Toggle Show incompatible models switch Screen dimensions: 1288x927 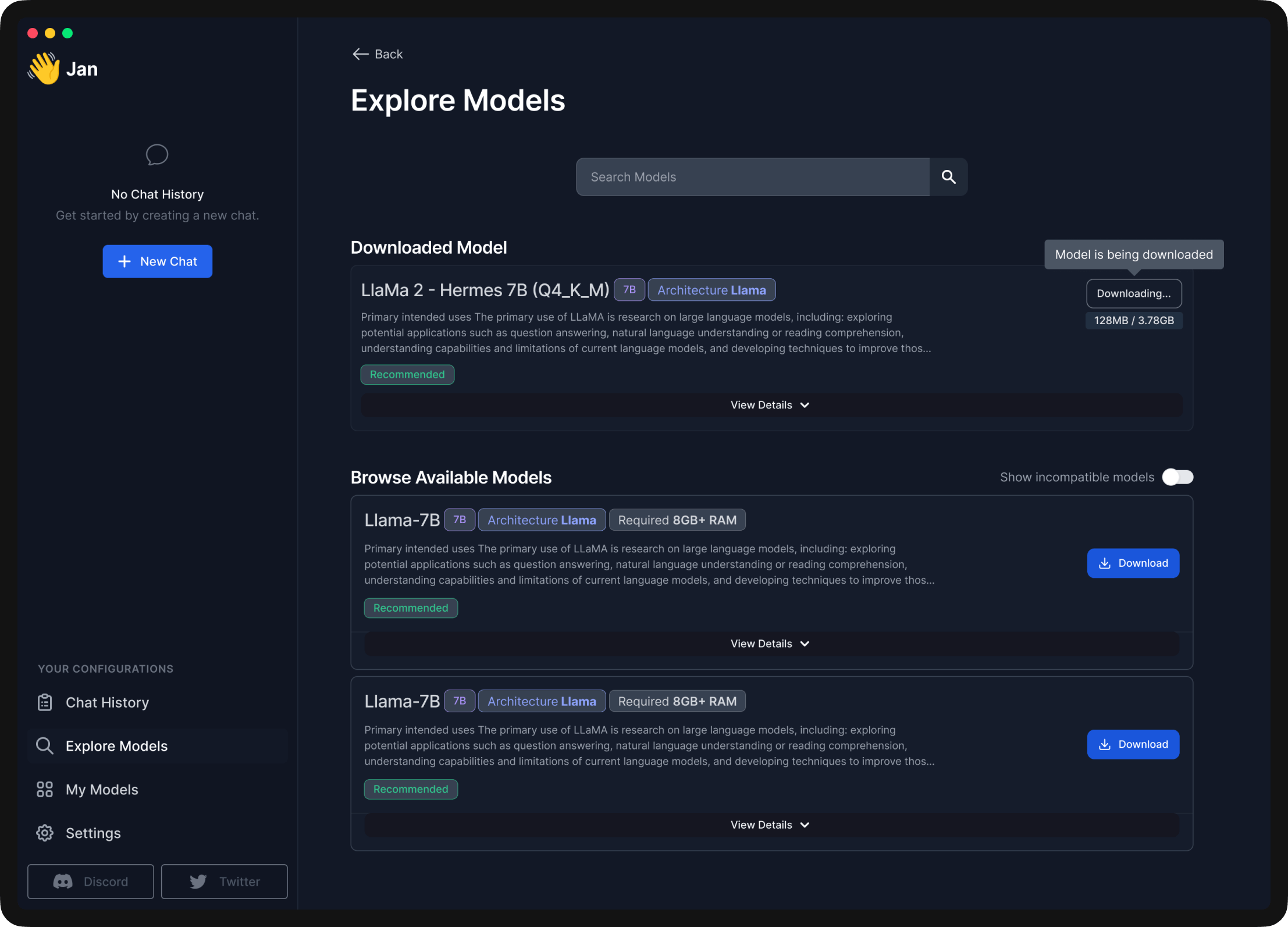1177,477
